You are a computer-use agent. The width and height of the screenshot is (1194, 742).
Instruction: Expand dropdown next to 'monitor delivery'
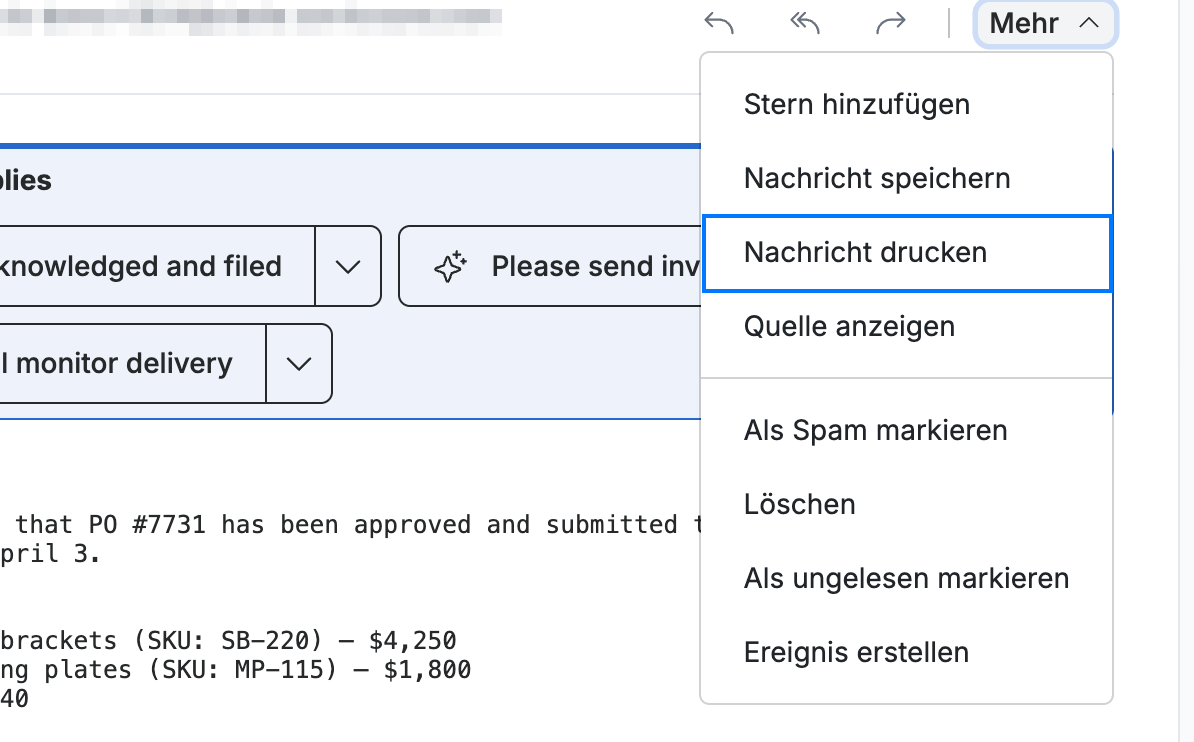298,364
